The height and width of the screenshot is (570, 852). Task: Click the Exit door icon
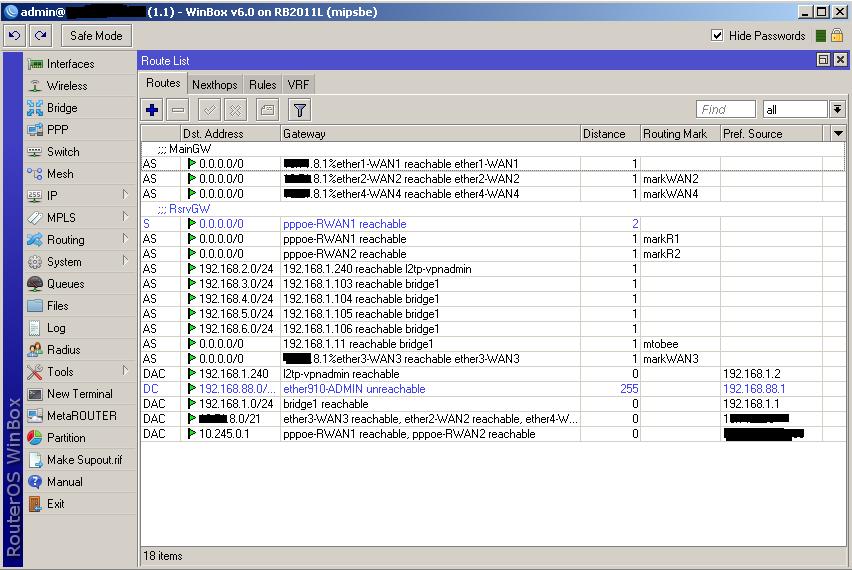coord(35,504)
